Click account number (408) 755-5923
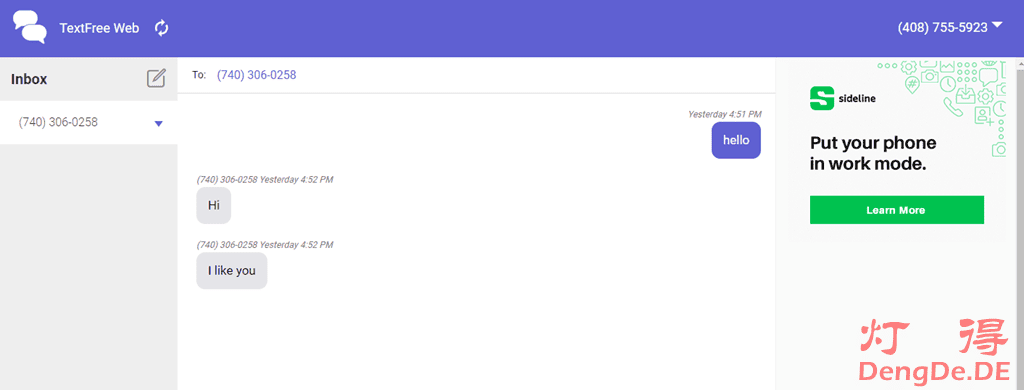Screen dimensions: 1024x390 (x=942, y=28)
